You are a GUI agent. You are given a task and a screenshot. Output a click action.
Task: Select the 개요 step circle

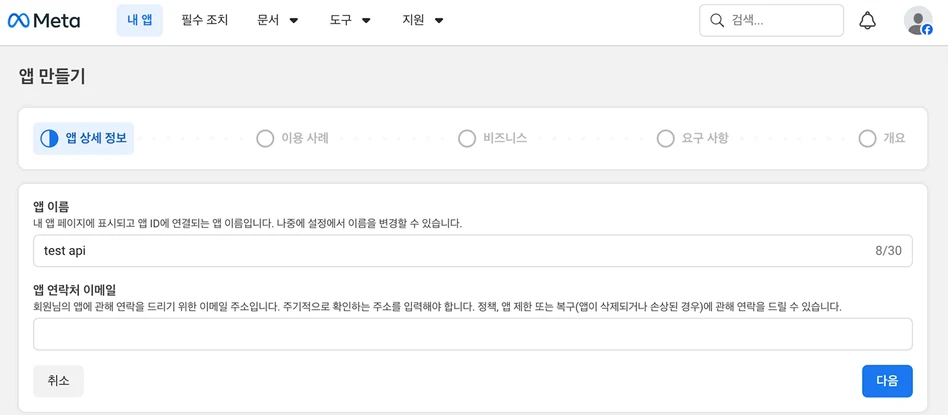tap(867, 139)
